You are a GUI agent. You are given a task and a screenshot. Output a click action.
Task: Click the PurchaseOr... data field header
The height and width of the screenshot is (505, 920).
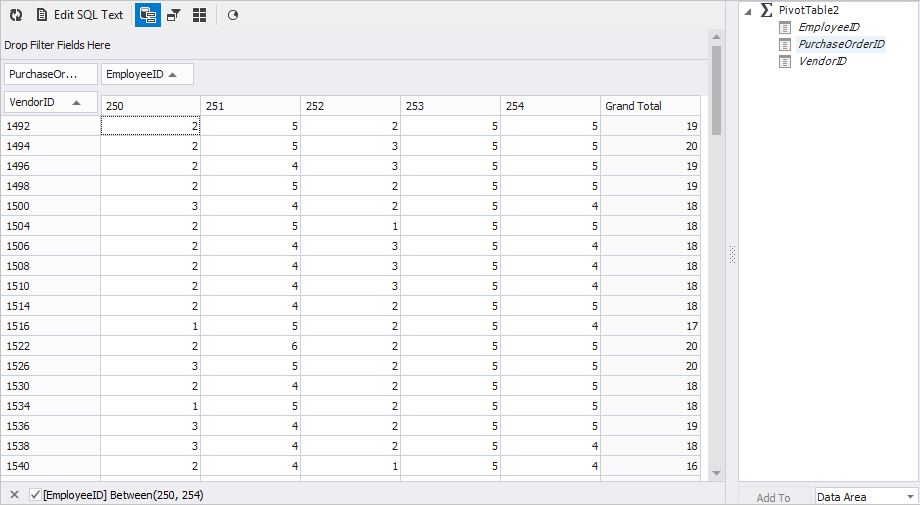[51, 74]
